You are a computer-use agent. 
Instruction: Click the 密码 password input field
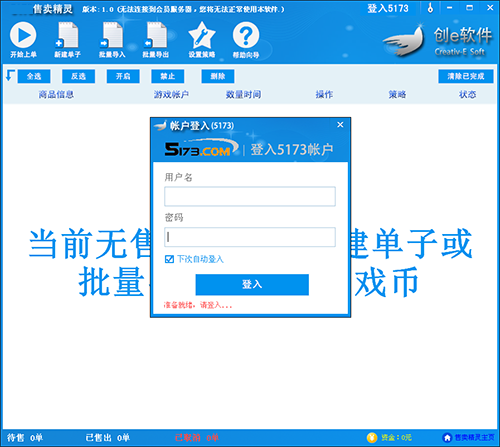click(x=250, y=237)
